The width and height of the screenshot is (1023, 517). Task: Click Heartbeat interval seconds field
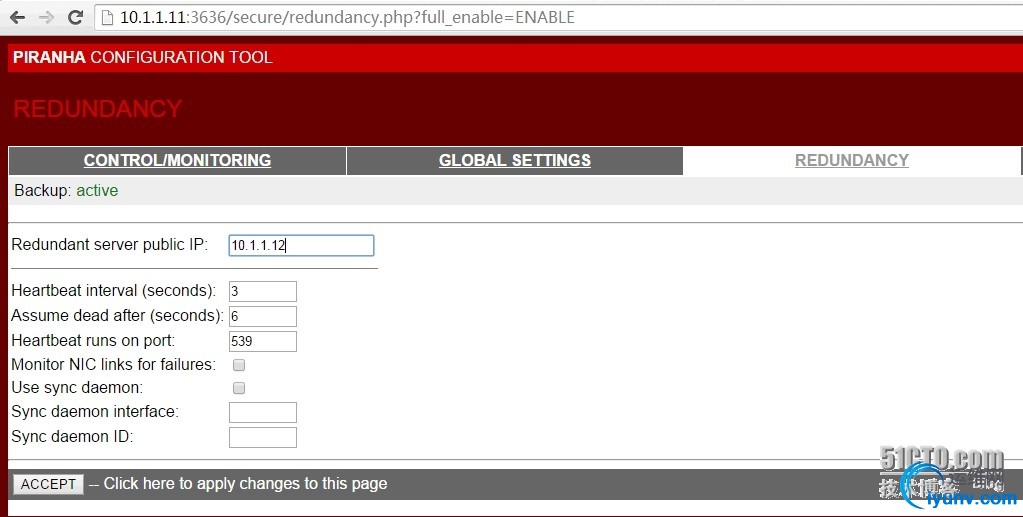[263, 291]
